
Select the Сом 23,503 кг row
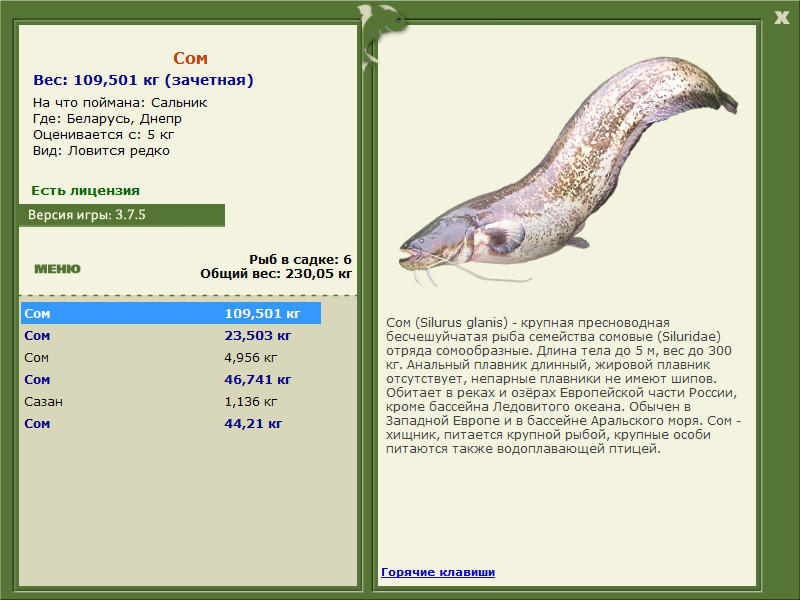pos(171,336)
